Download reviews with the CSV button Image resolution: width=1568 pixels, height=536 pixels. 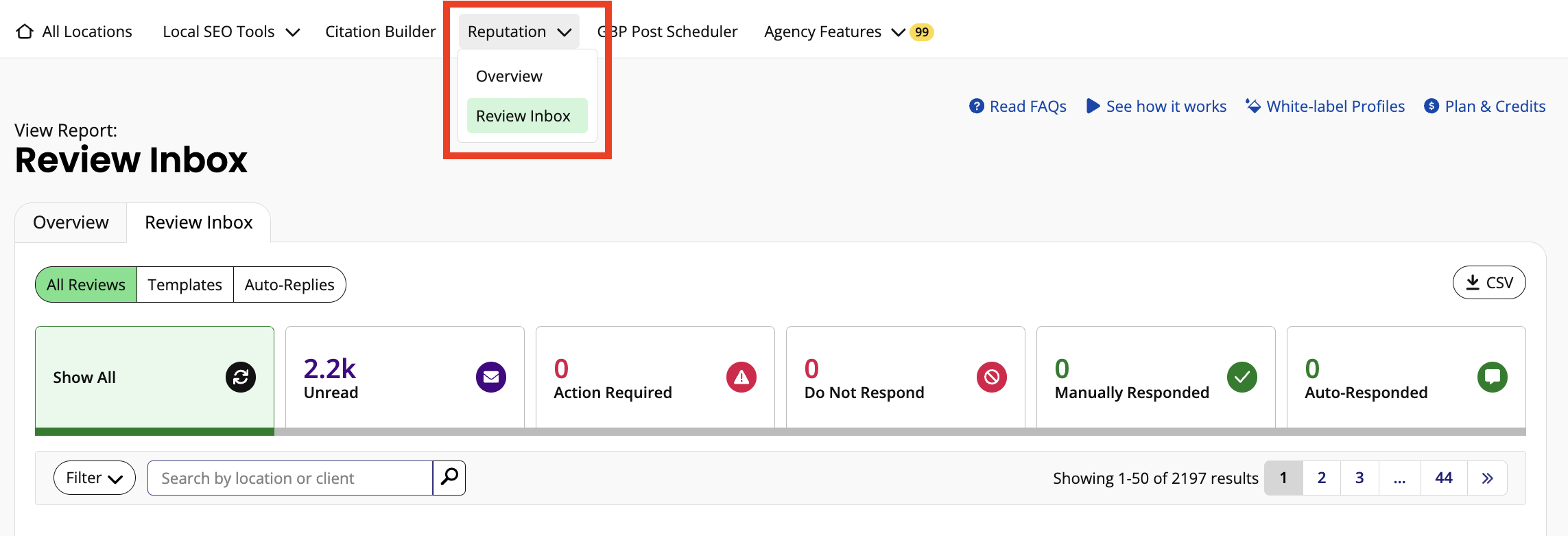tap(1488, 283)
